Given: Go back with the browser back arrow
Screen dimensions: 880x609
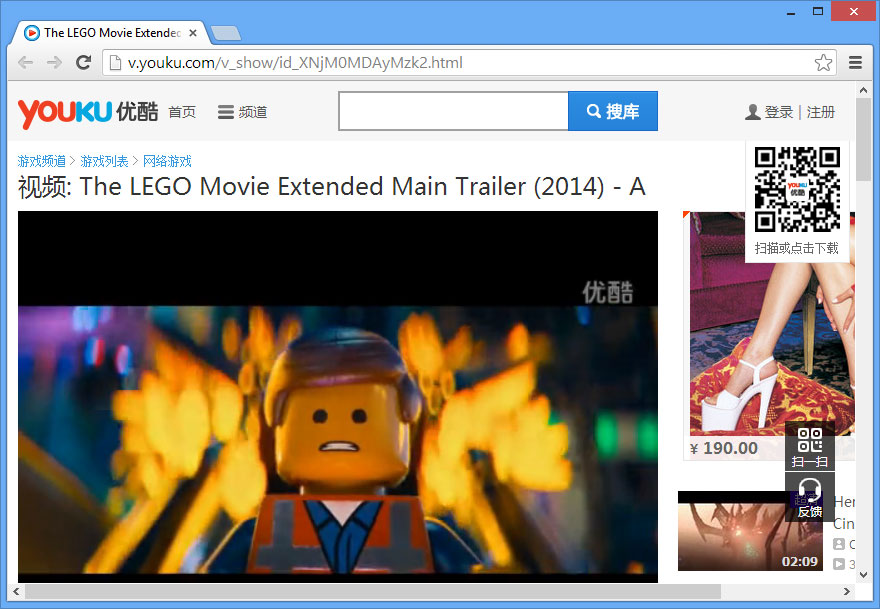Looking at the screenshot, I should click(26, 62).
